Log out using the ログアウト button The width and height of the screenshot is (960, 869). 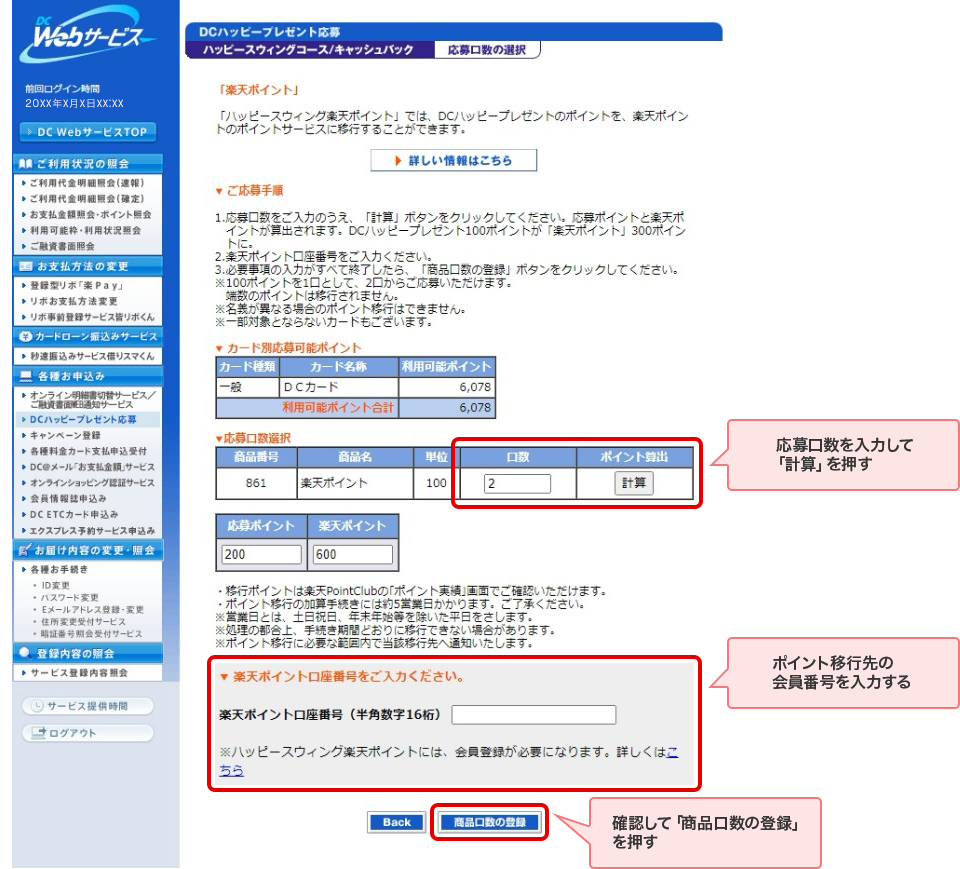(88, 733)
